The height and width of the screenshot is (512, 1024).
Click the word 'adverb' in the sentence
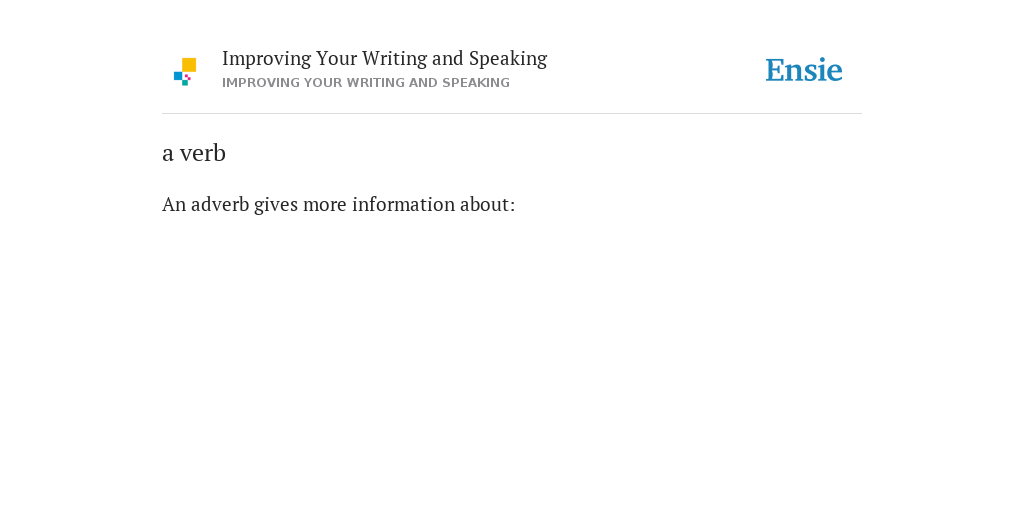pos(220,205)
